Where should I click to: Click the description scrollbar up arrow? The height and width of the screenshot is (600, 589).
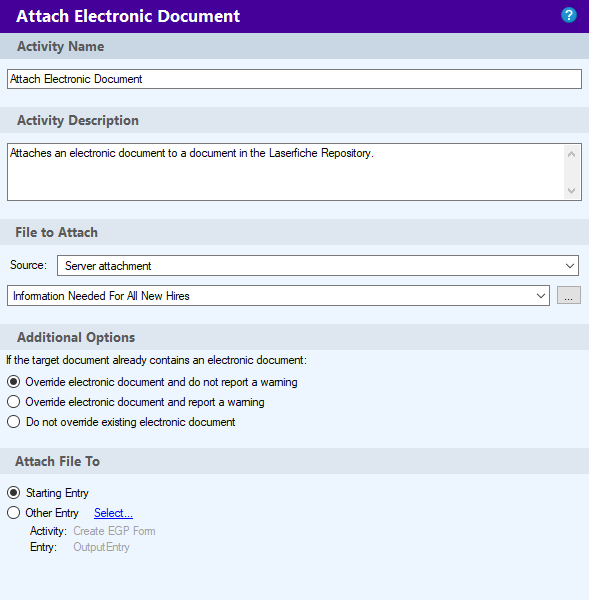(571, 154)
